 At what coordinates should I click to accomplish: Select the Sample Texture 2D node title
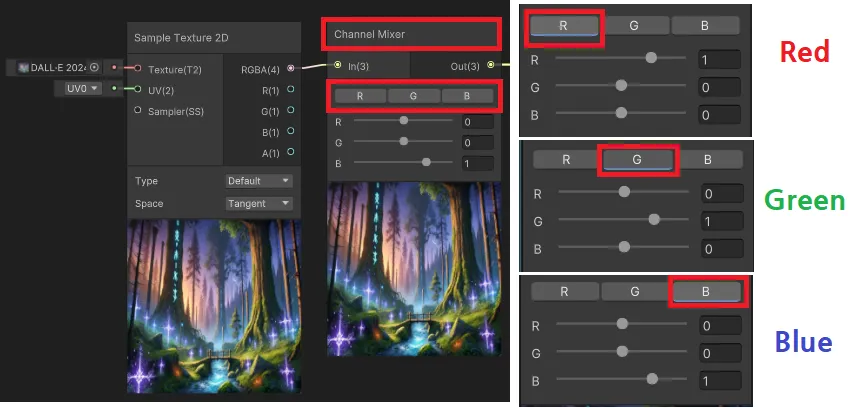point(181,38)
